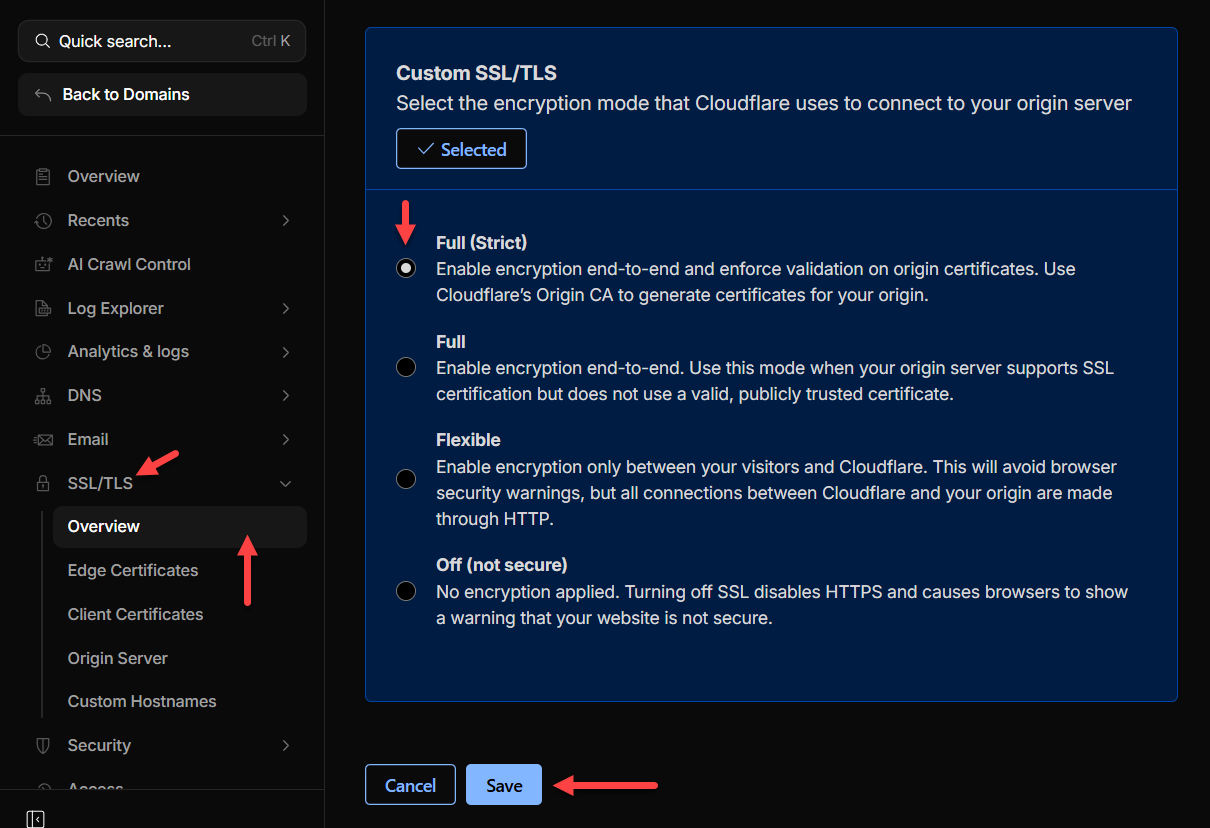Go to Origin Server settings
The height and width of the screenshot is (828, 1210).
tap(117, 659)
